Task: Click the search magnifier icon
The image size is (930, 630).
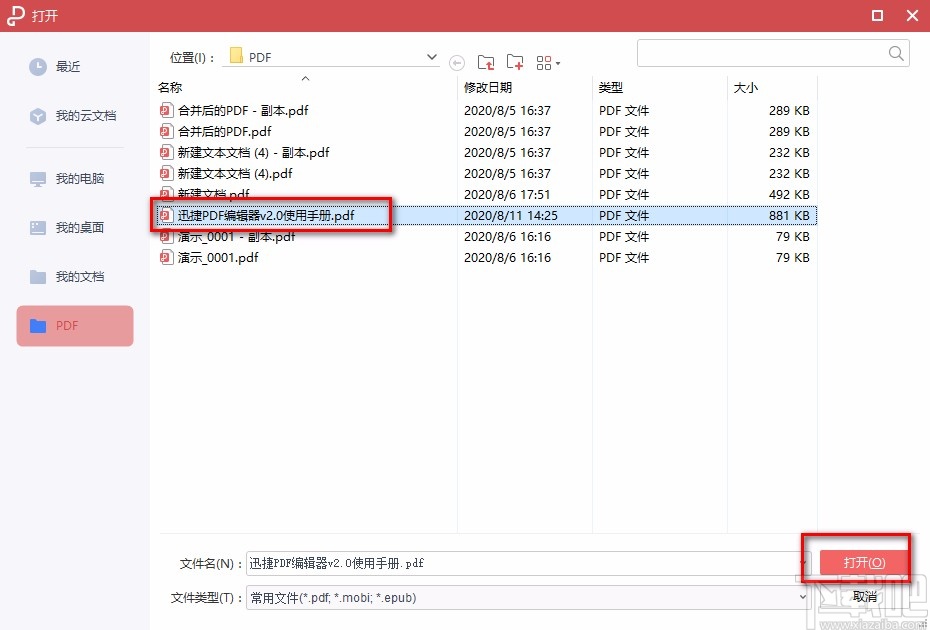Action: point(895,53)
